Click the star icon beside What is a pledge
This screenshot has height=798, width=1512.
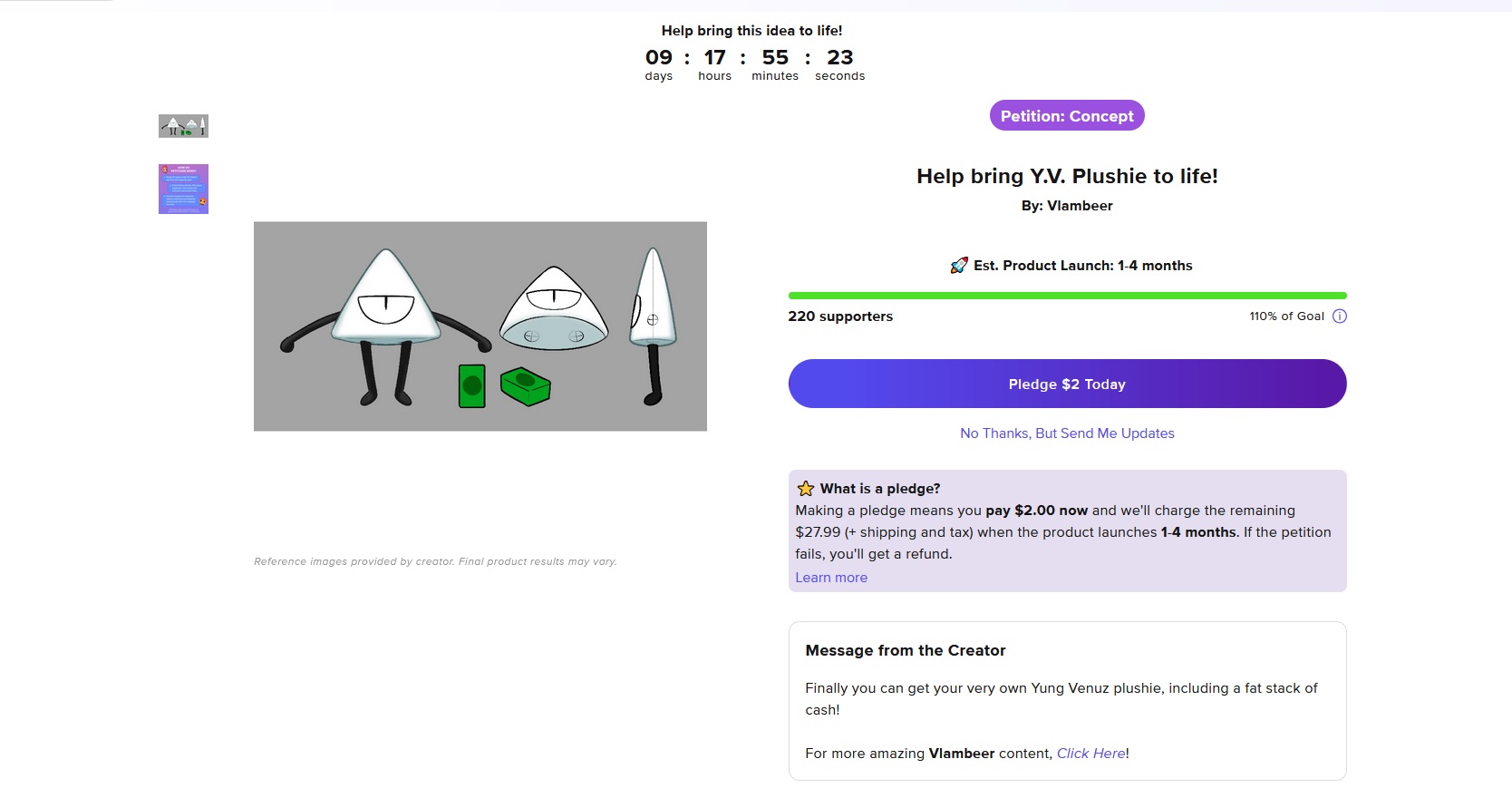tap(806, 489)
